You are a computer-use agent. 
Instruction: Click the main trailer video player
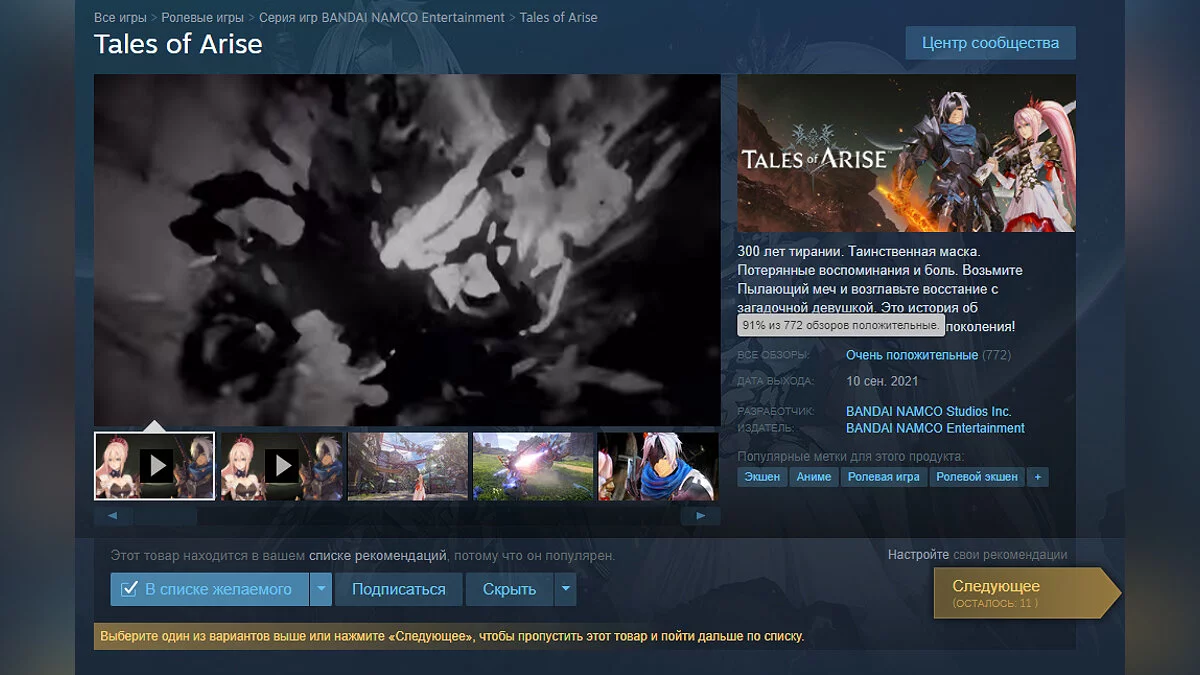pos(407,250)
